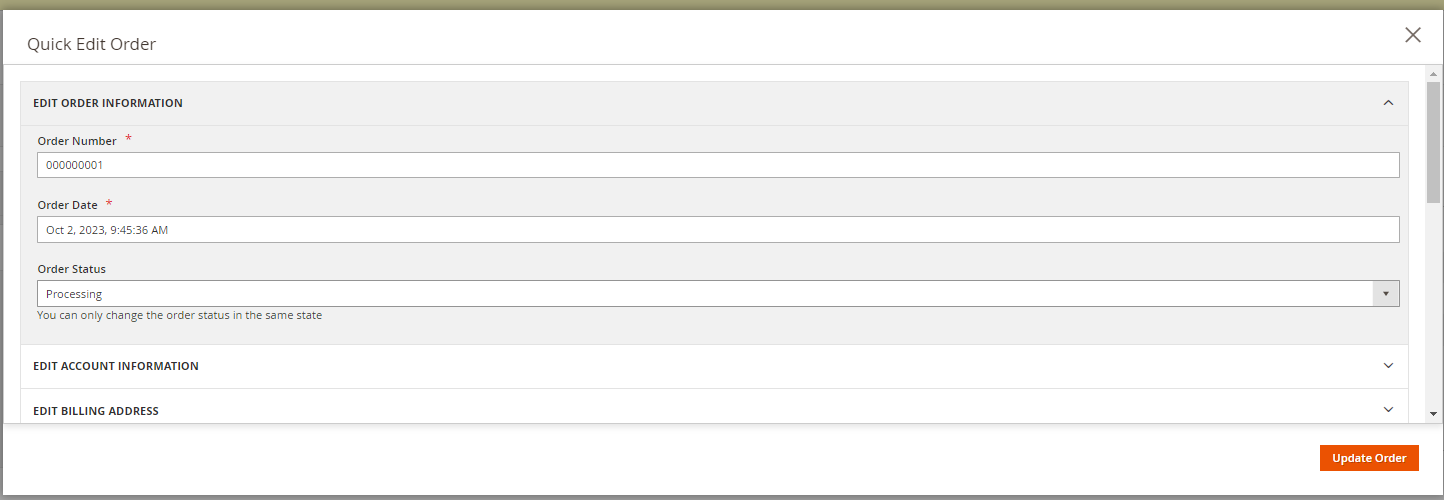Click the Order Date field label
The height and width of the screenshot is (500, 1444).
68,205
